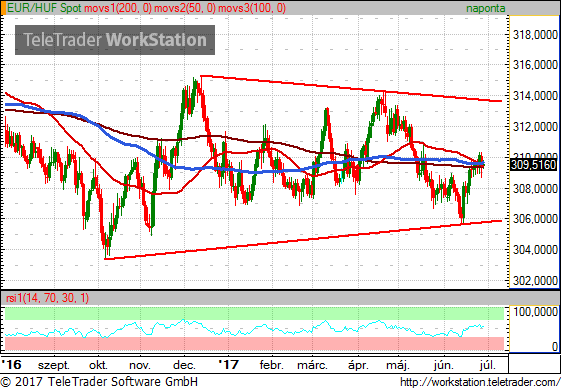Click the máj. month label
This screenshot has width=561, height=391.
tap(398, 365)
